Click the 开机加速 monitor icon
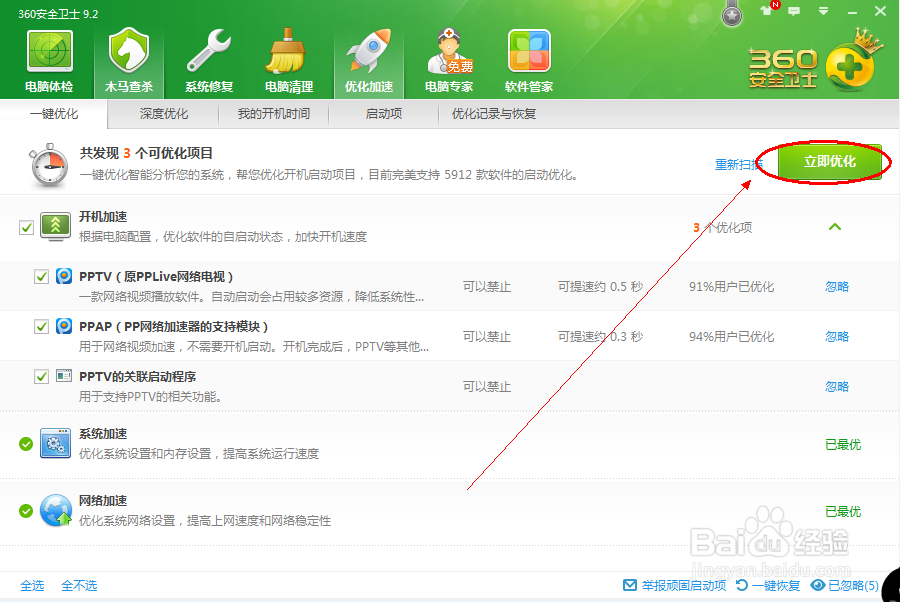 pos(56,227)
